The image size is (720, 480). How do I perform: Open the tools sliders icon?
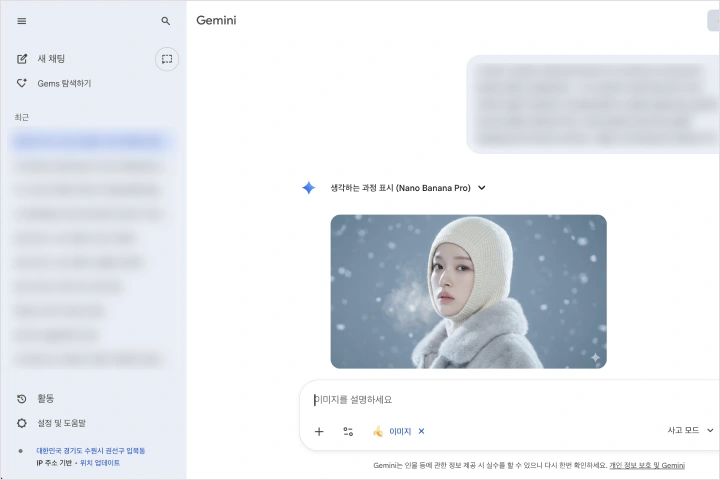(348, 431)
